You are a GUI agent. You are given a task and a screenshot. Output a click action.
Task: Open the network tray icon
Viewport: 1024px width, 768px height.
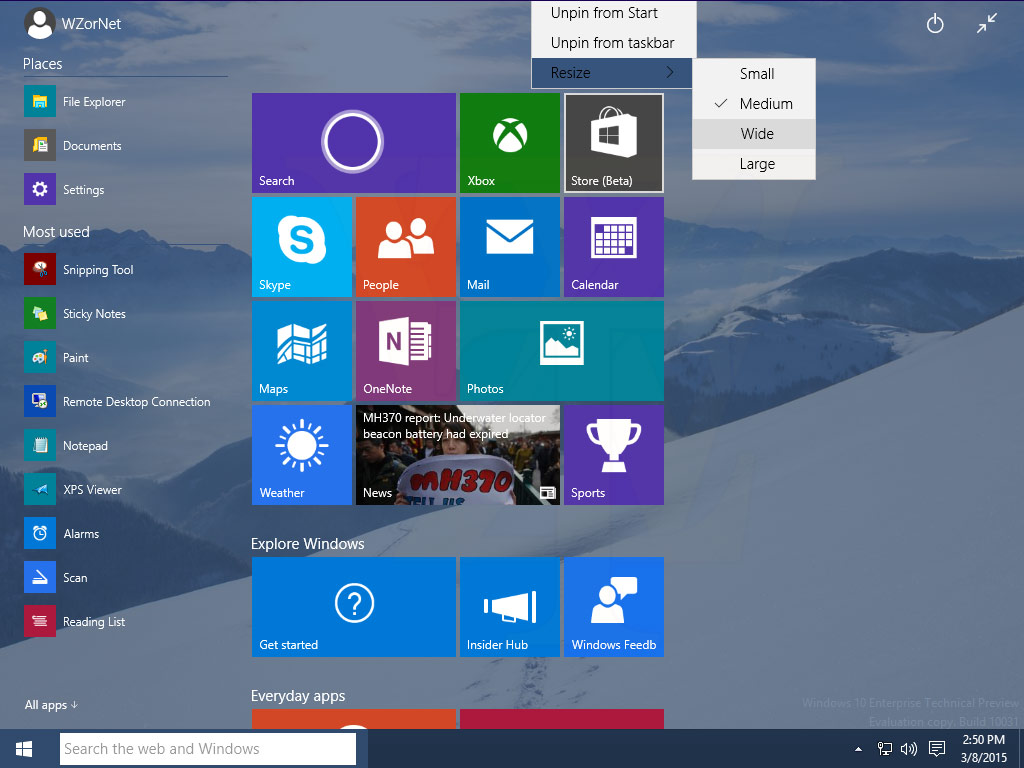click(884, 748)
